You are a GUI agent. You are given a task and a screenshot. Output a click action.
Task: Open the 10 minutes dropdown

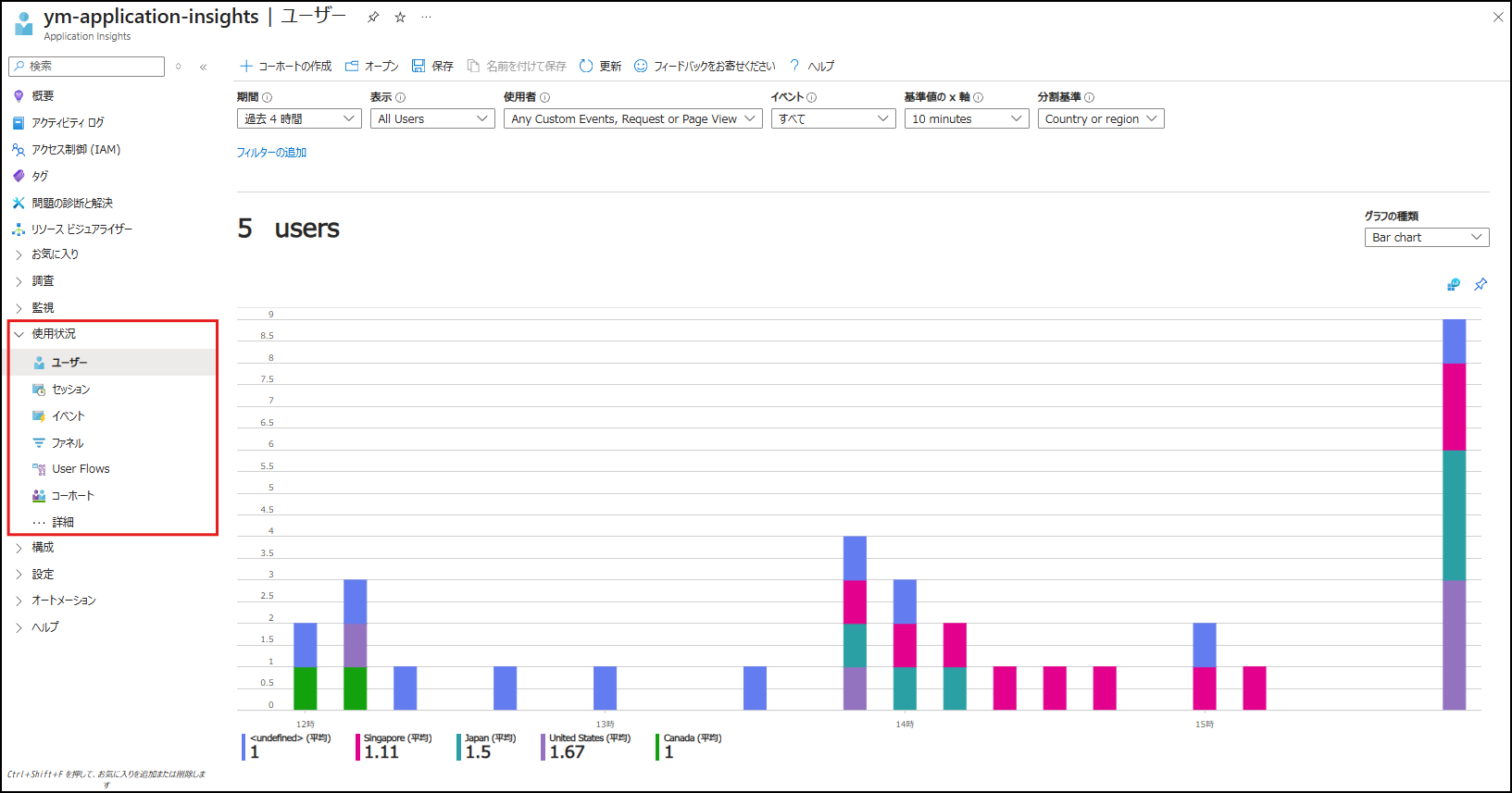967,119
